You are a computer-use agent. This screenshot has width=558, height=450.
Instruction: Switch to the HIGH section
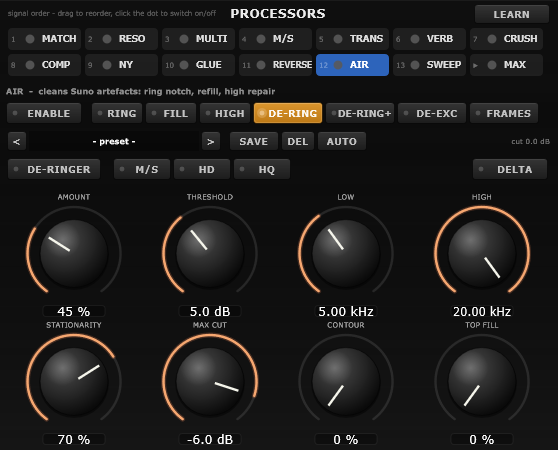[225, 113]
